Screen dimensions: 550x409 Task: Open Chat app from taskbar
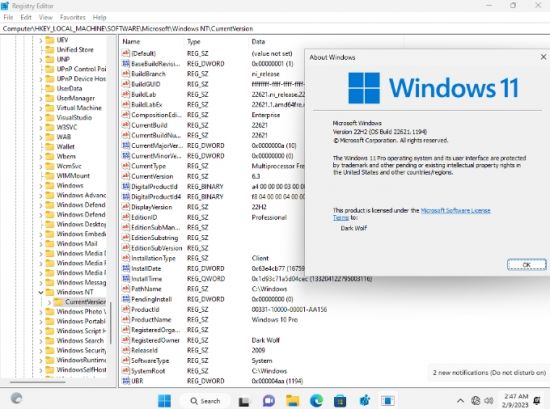[x=269, y=401]
